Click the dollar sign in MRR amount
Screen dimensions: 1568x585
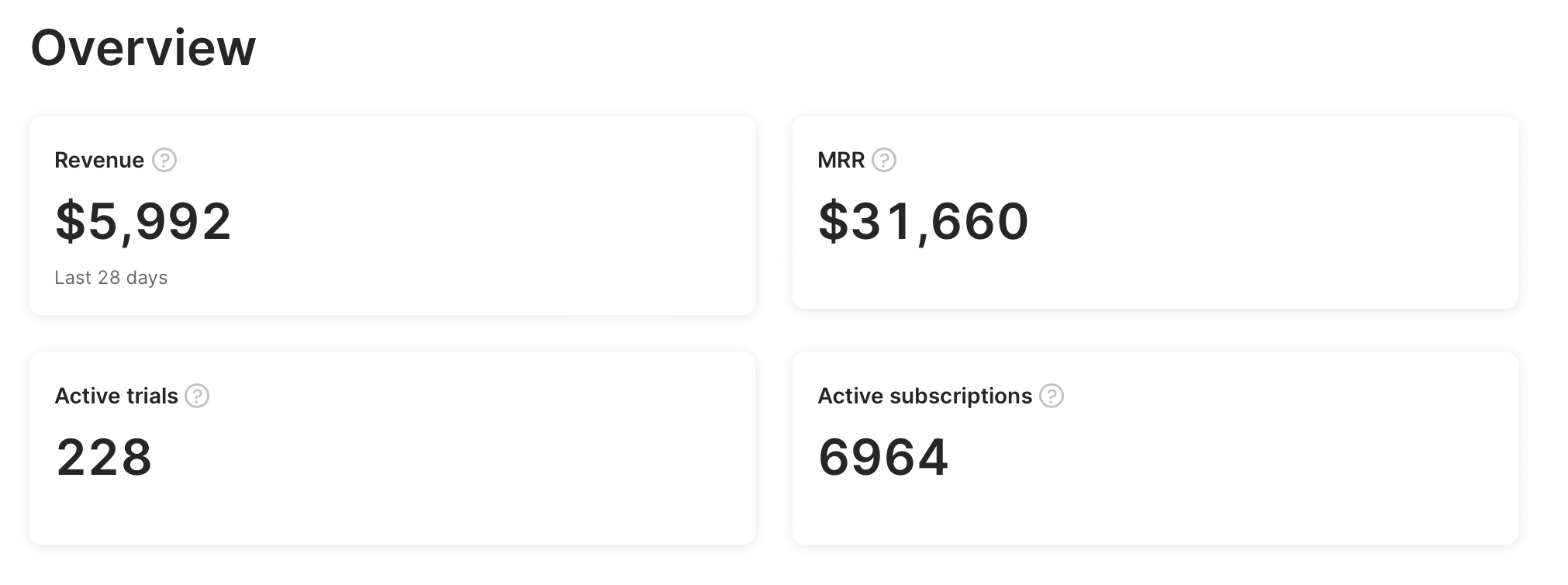coord(833,222)
